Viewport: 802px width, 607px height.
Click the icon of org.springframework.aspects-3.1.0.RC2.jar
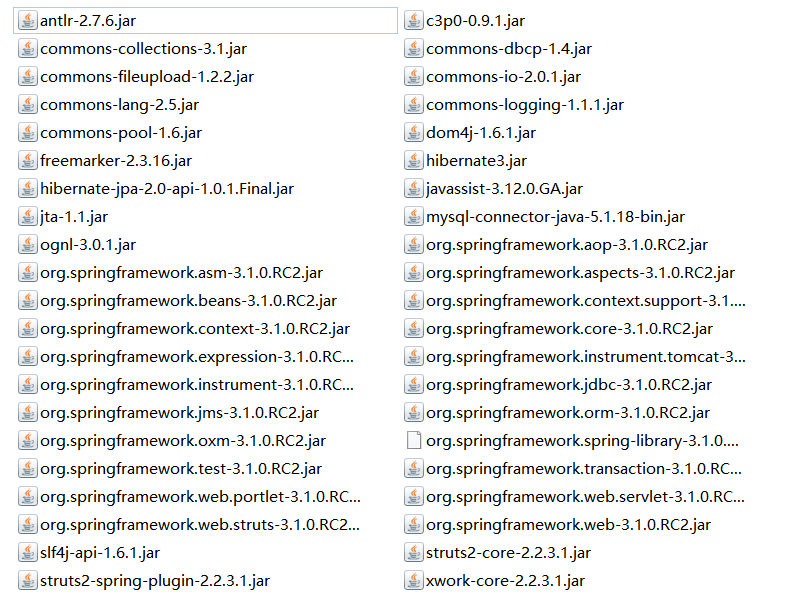[x=413, y=273]
